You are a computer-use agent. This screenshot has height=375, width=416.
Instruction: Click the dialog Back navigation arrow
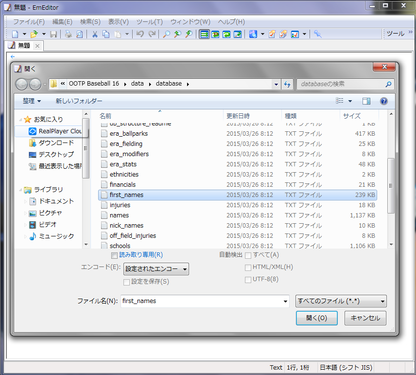(22, 84)
